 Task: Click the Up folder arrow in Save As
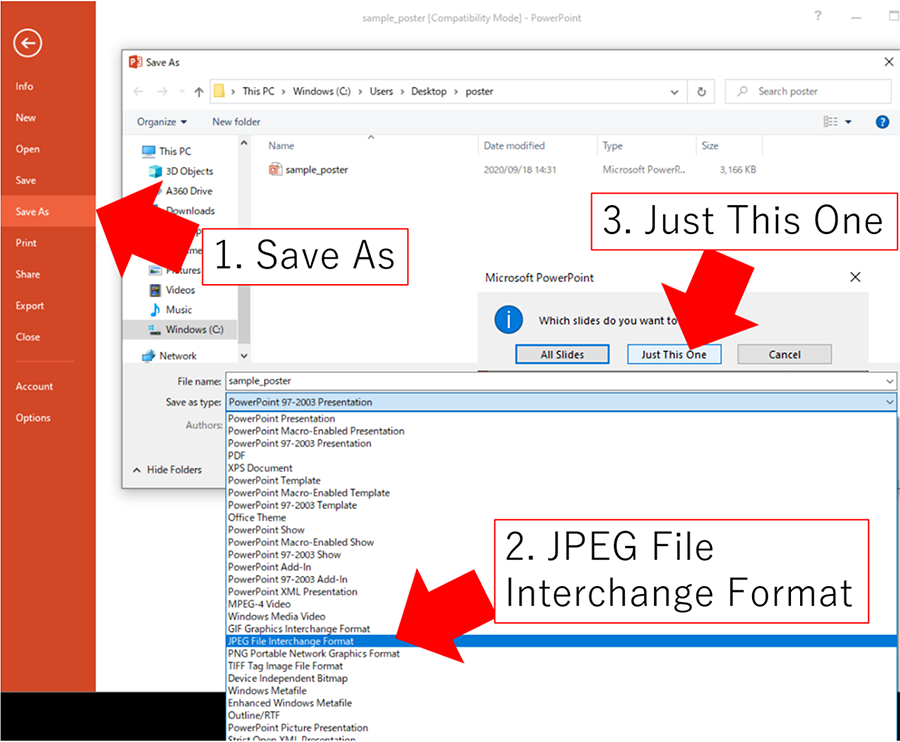click(199, 92)
